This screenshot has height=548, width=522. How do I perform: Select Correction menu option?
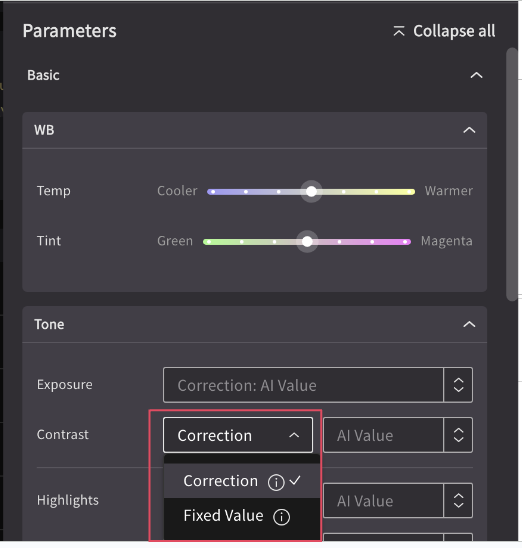(x=242, y=481)
